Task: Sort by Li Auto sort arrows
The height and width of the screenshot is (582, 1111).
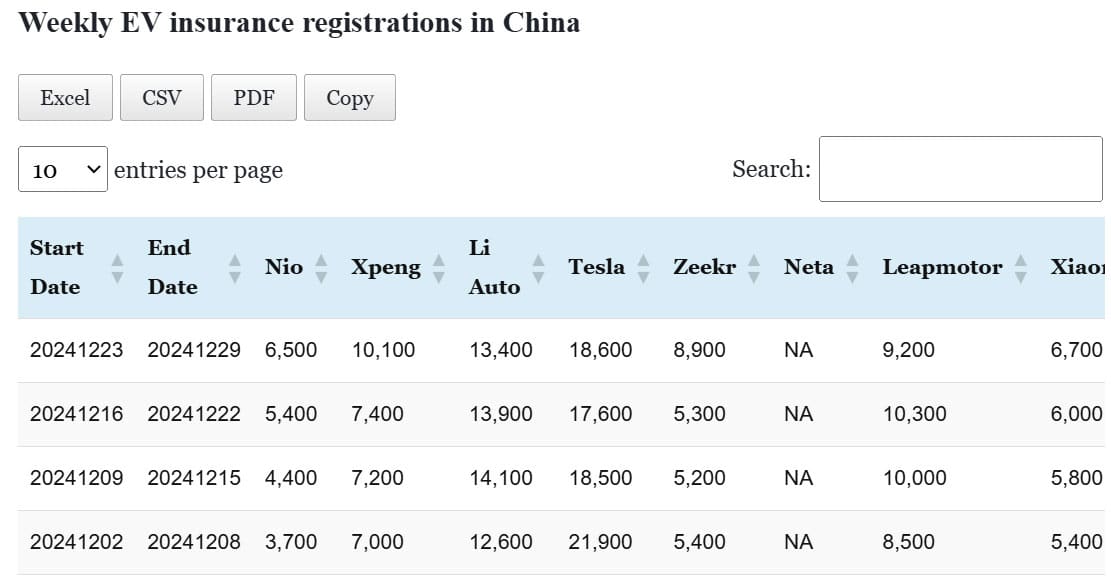Action: pos(538,267)
